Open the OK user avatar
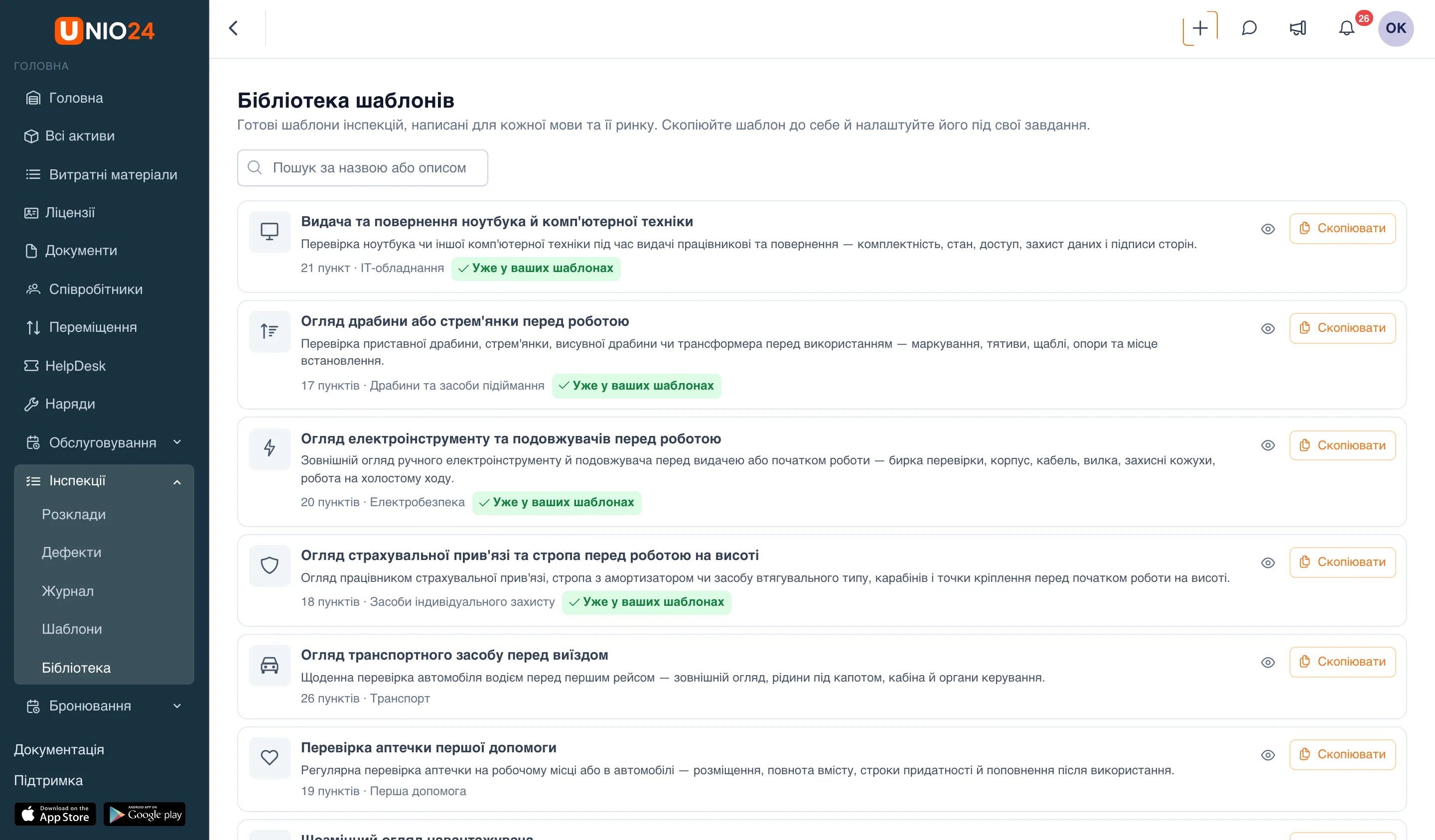1435x840 pixels. point(1395,28)
